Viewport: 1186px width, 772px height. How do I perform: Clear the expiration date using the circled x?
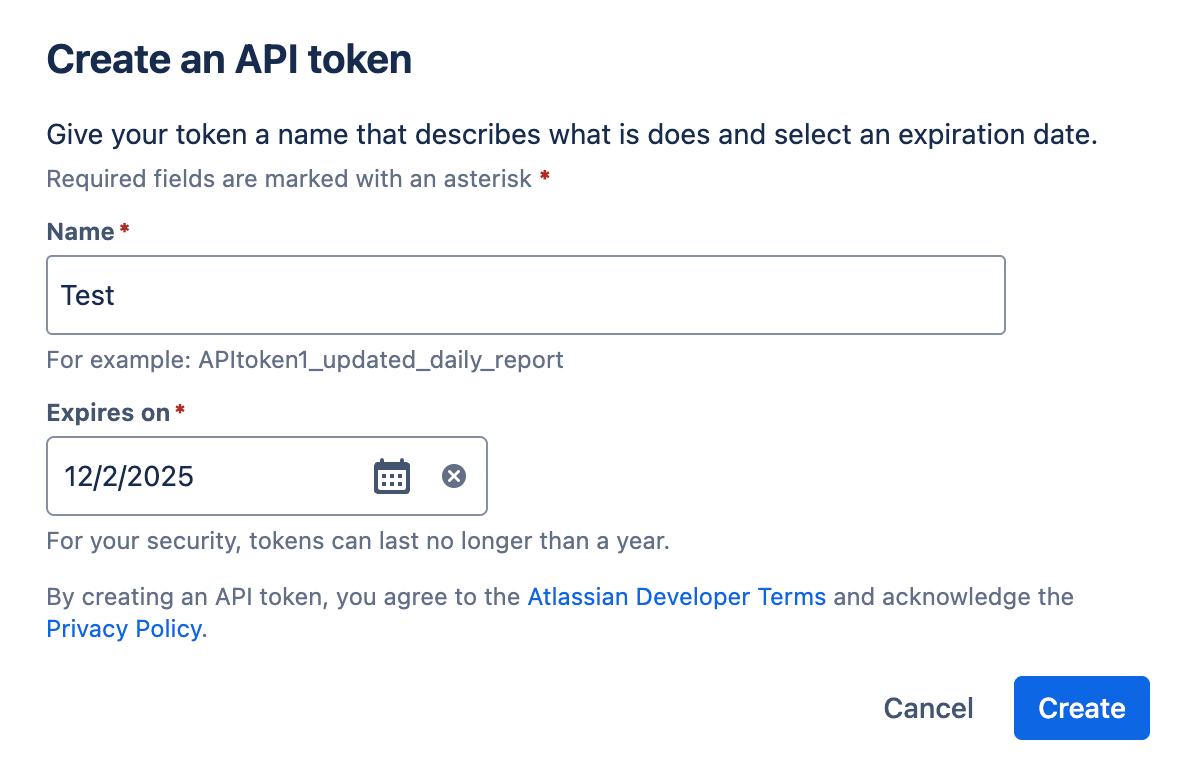453,476
